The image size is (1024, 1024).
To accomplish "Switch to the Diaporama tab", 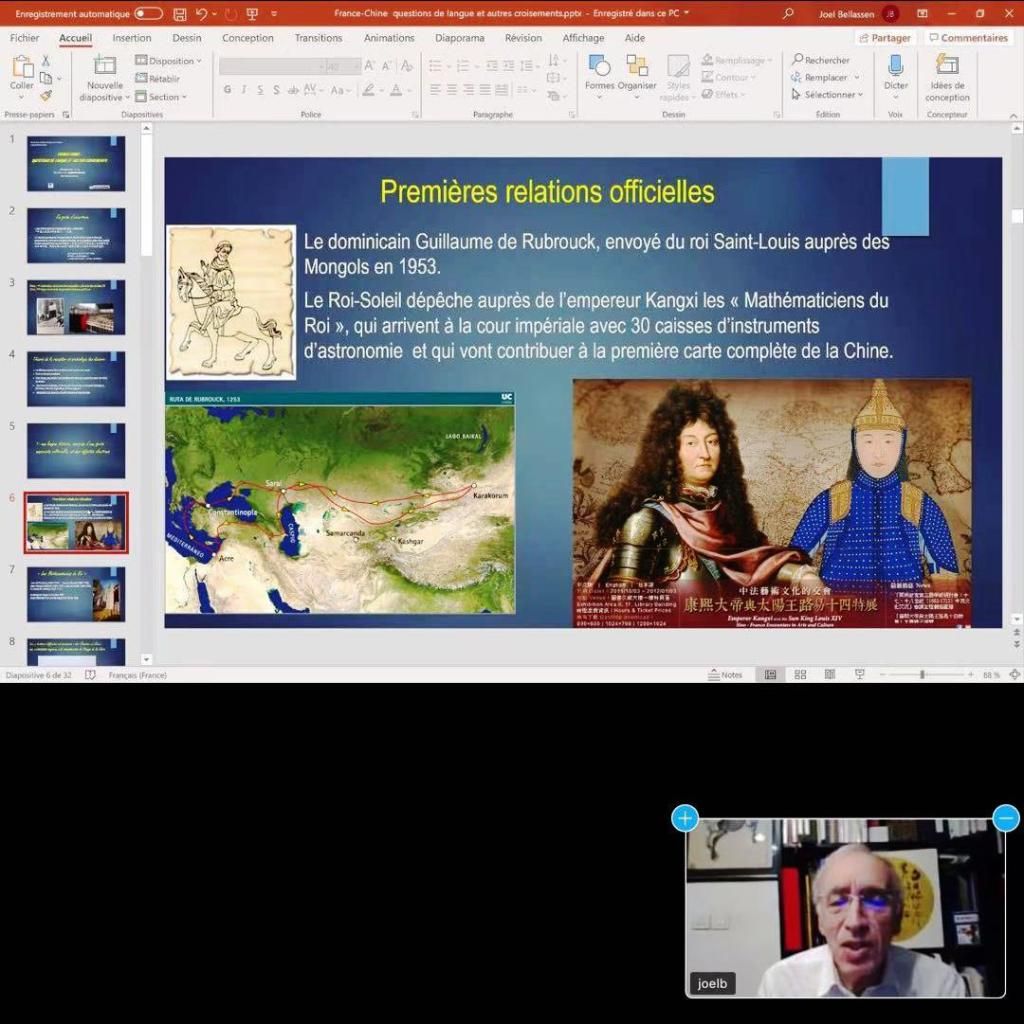I will click(x=459, y=38).
